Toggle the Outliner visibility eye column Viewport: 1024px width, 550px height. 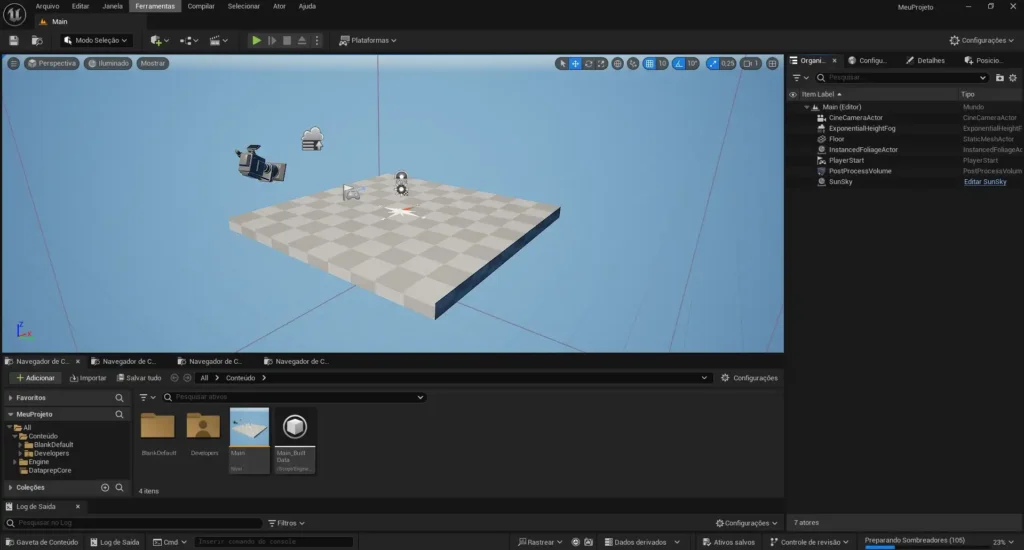[x=794, y=94]
